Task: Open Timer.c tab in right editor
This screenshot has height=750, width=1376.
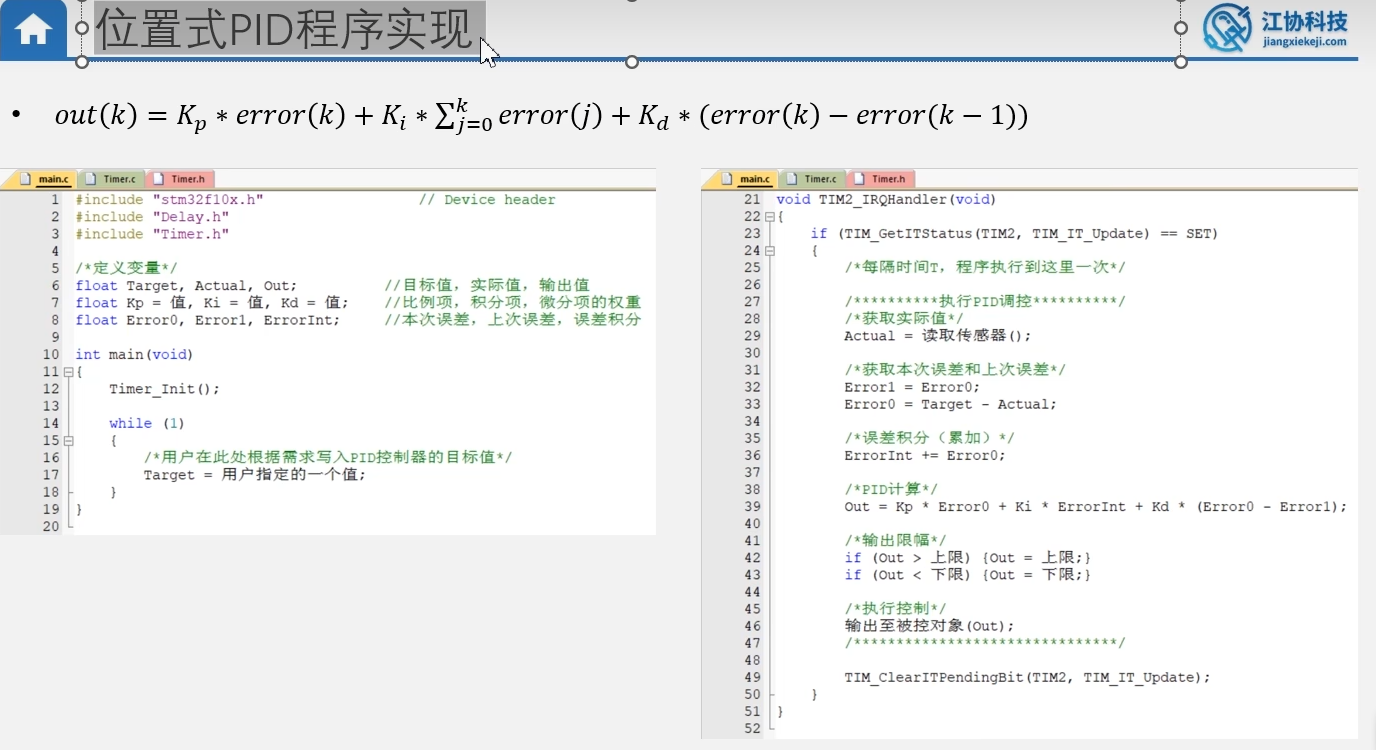Action: pyautogui.click(x=813, y=179)
